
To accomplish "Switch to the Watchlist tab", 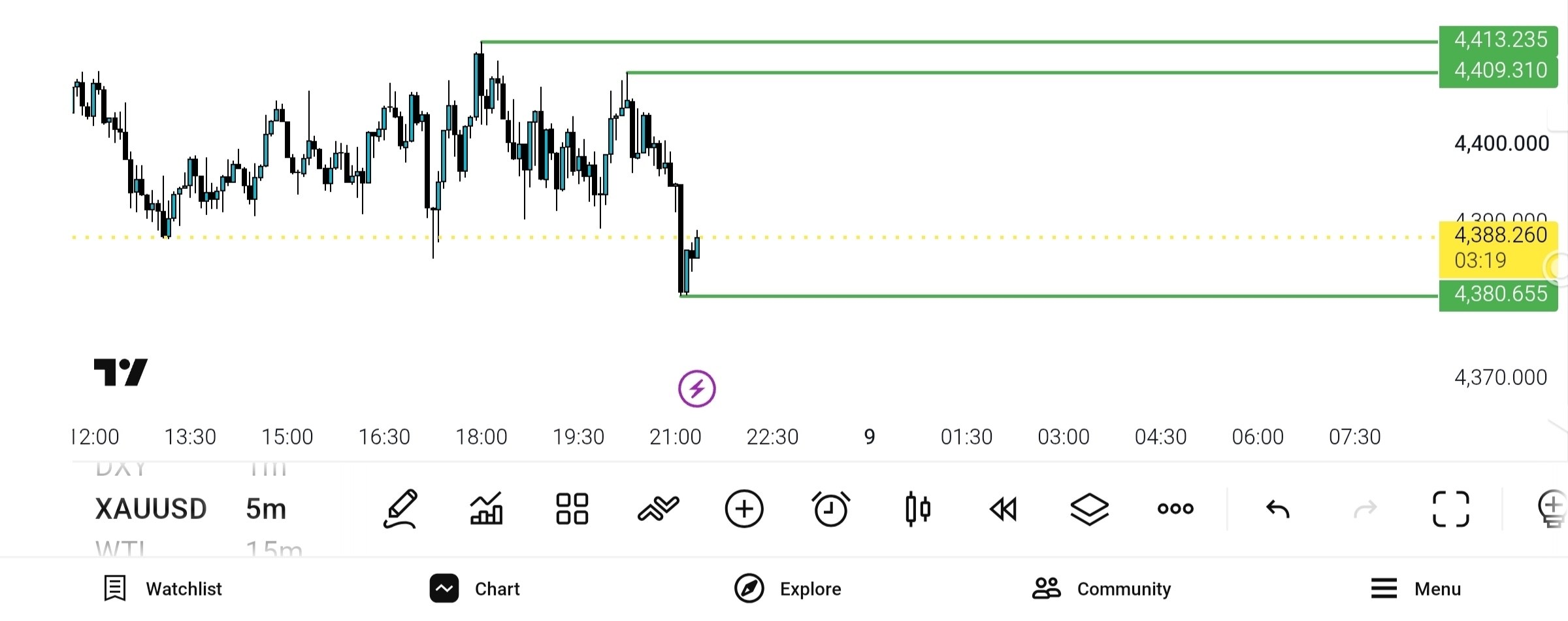I will coord(163,589).
